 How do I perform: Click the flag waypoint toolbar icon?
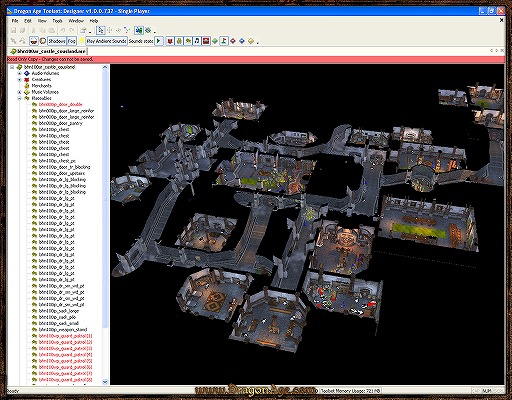tap(224, 41)
